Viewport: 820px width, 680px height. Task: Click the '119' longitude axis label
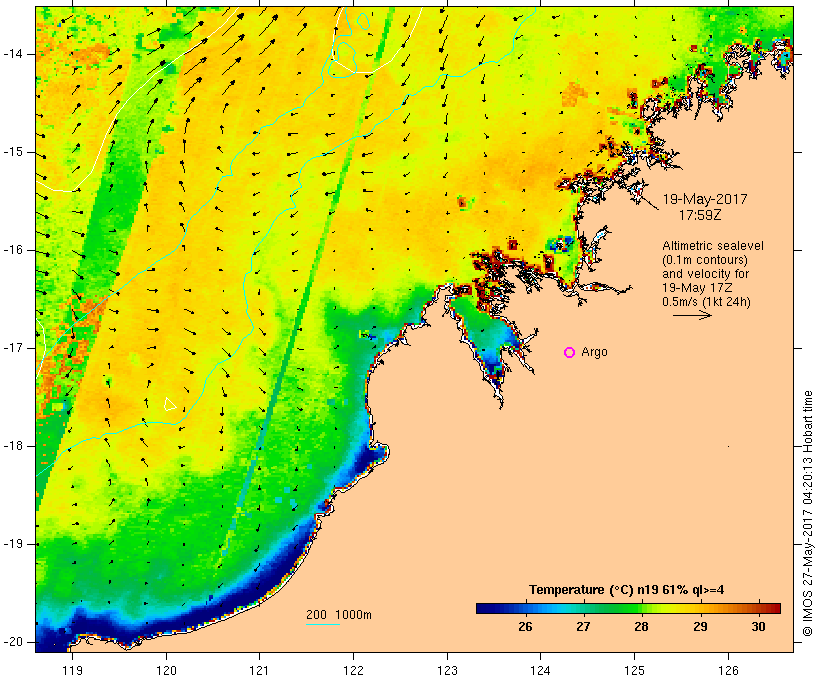click(72, 670)
